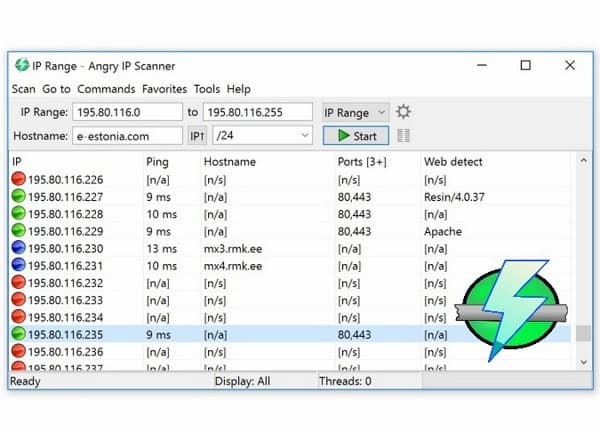
Task: Click web detect value Apache
Action: tap(443, 231)
